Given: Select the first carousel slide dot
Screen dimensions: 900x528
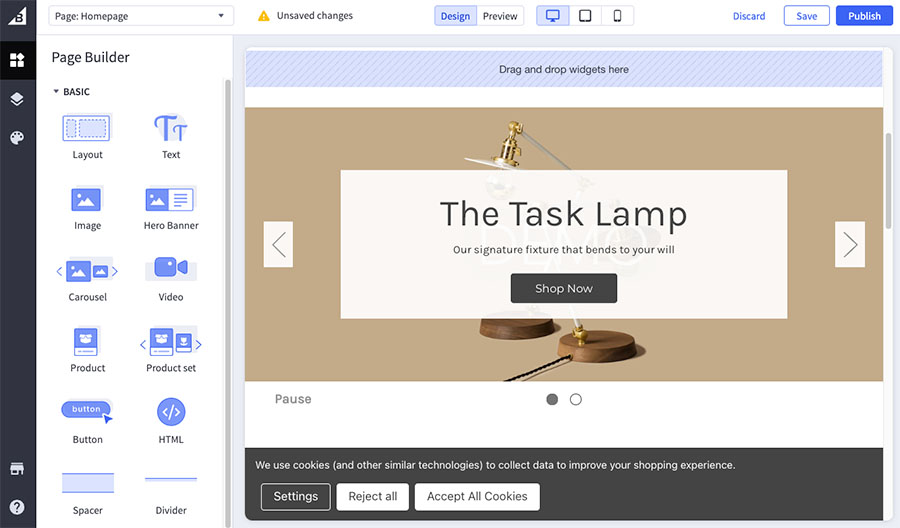Looking at the screenshot, I should [552, 399].
